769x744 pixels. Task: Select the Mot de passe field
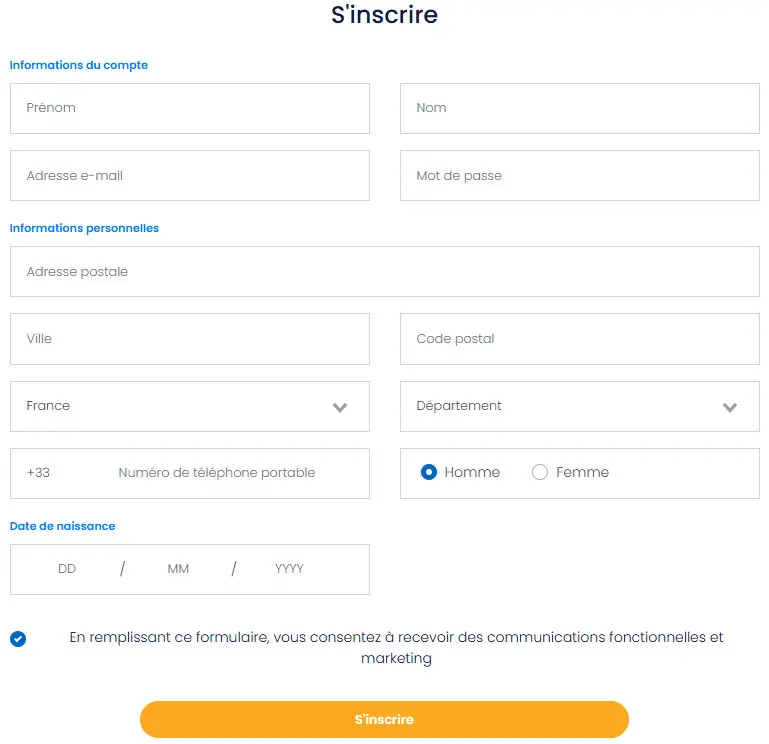(x=580, y=176)
